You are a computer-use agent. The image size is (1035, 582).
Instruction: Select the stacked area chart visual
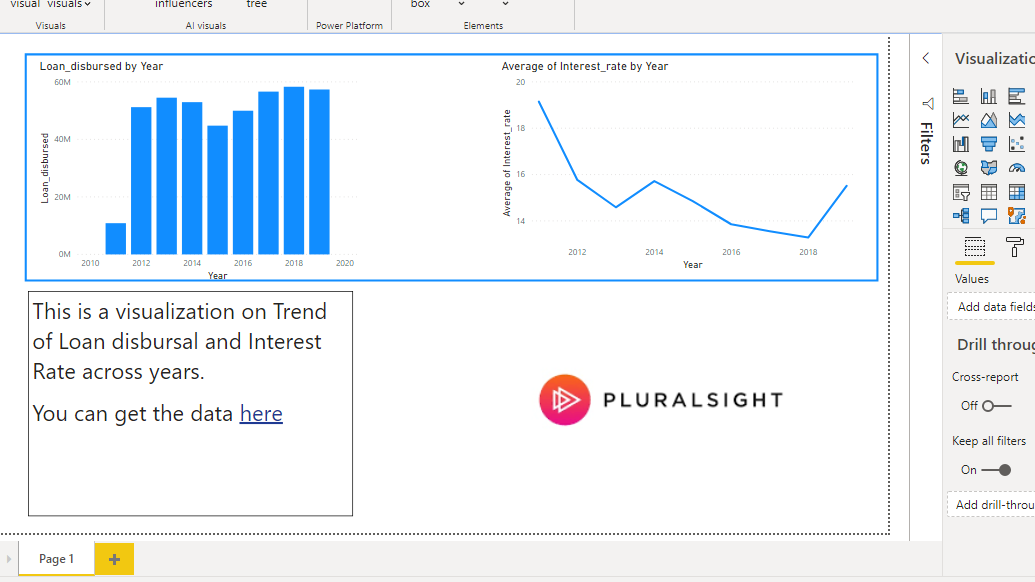[x=1017, y=120]
